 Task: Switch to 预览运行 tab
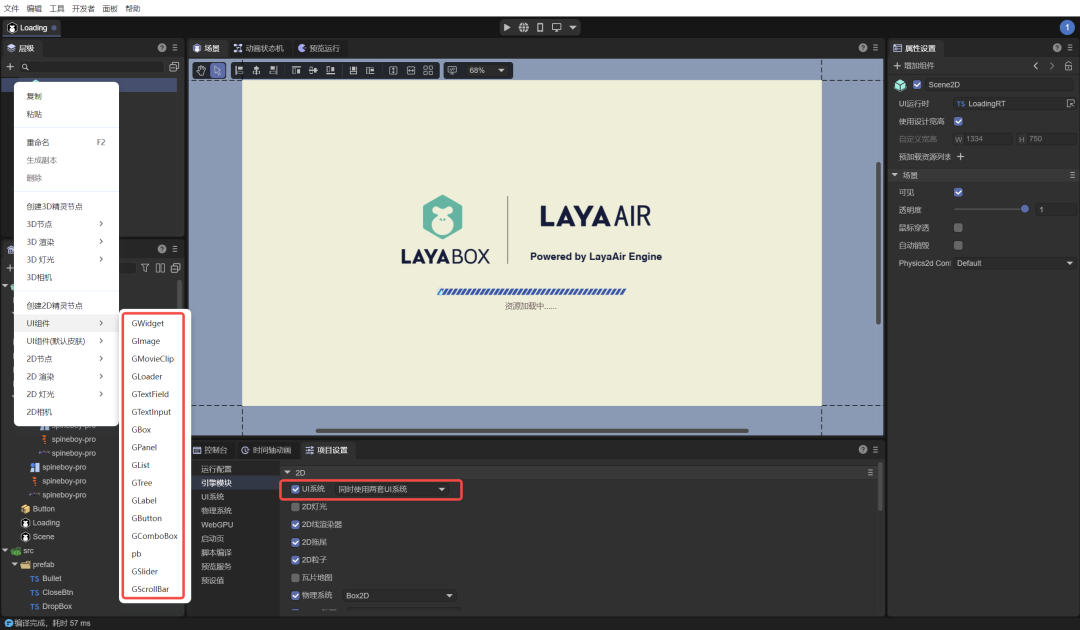coord(319,48)
